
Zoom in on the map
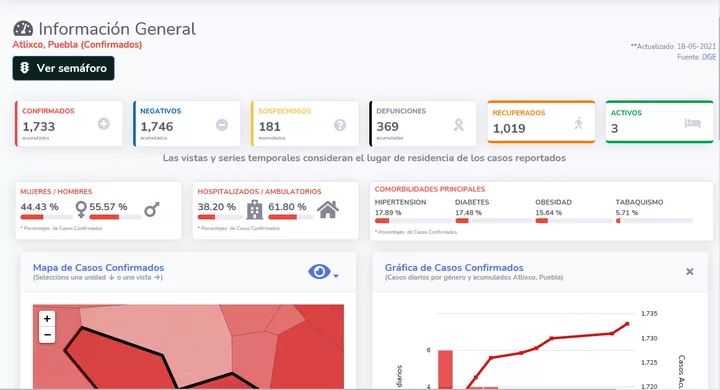[47, 318]
